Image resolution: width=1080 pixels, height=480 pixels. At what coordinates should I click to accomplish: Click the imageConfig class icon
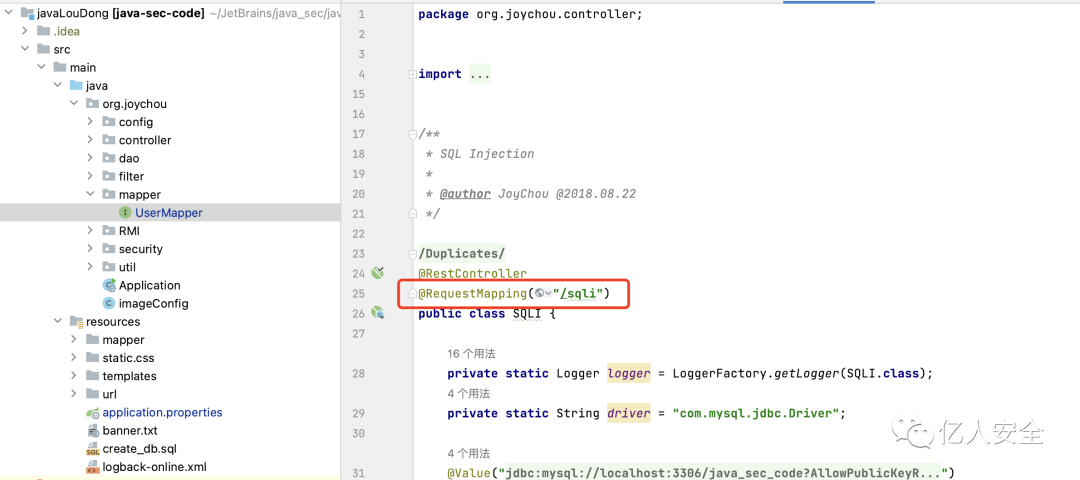tap(109, 304)
